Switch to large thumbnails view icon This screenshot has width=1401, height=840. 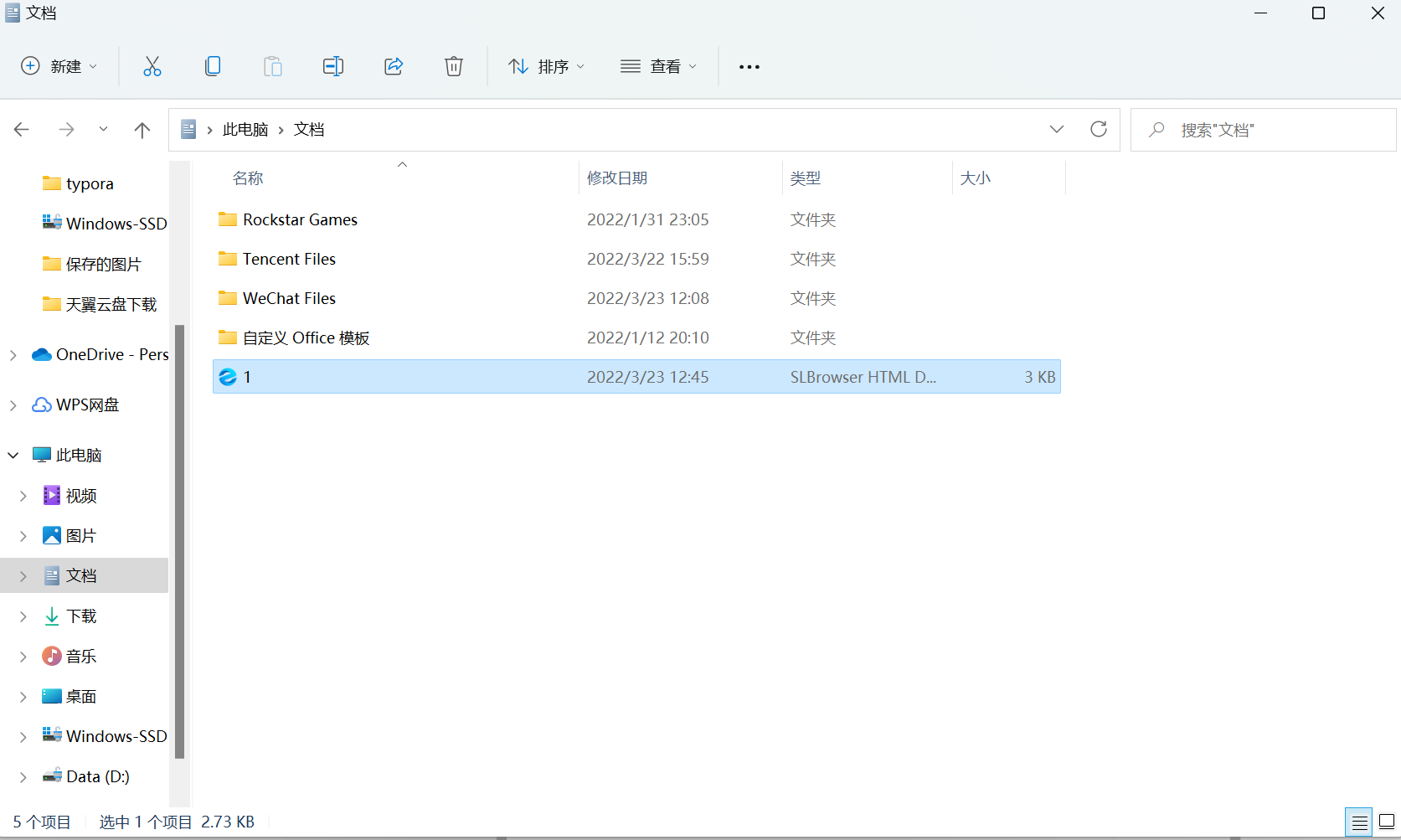[1387, 822]
